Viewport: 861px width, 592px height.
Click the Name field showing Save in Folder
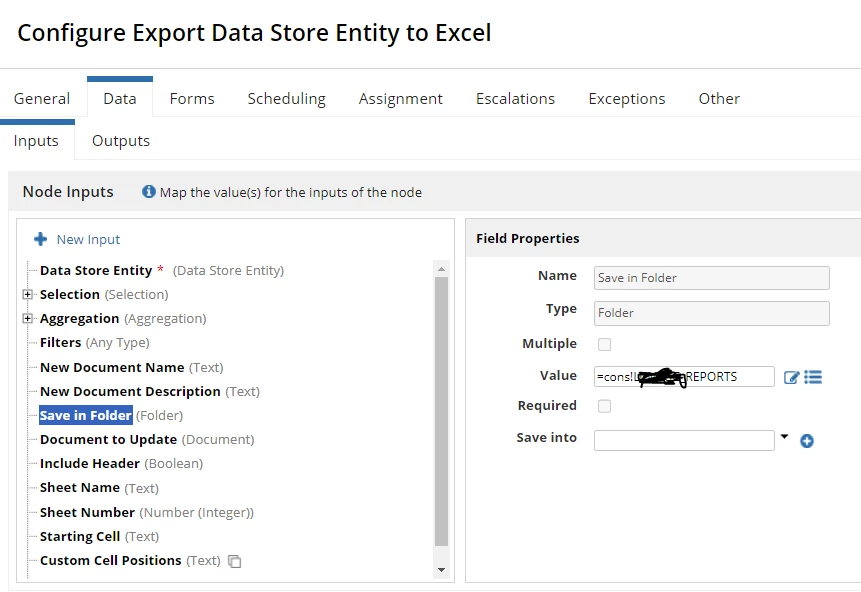(712, 278)
